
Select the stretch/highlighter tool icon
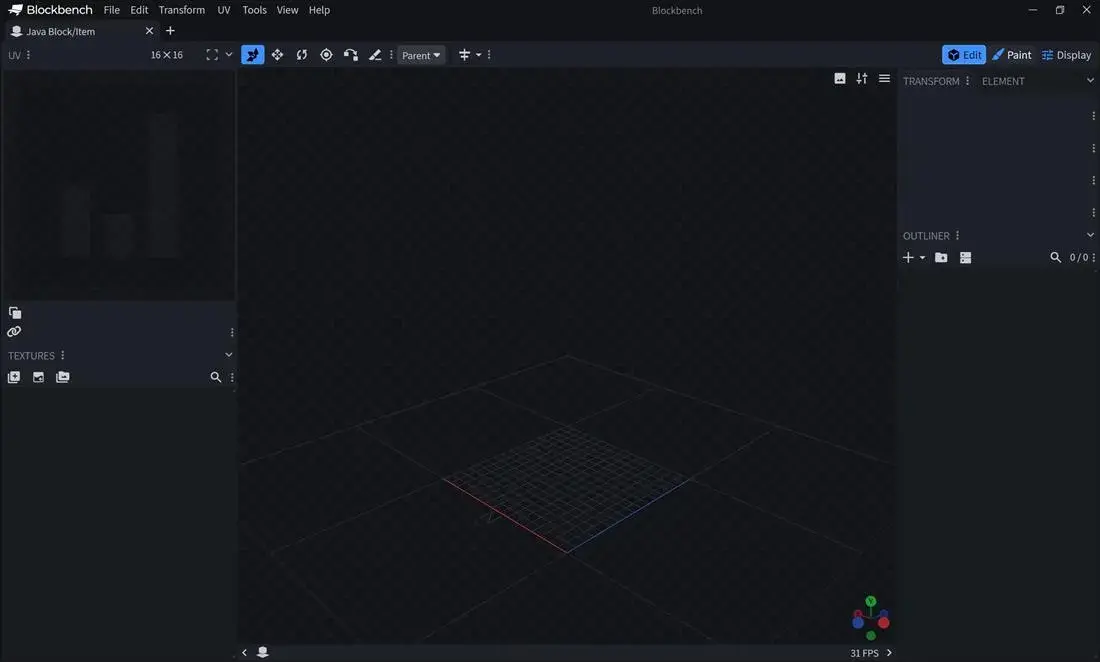click(x=375, y=55)
